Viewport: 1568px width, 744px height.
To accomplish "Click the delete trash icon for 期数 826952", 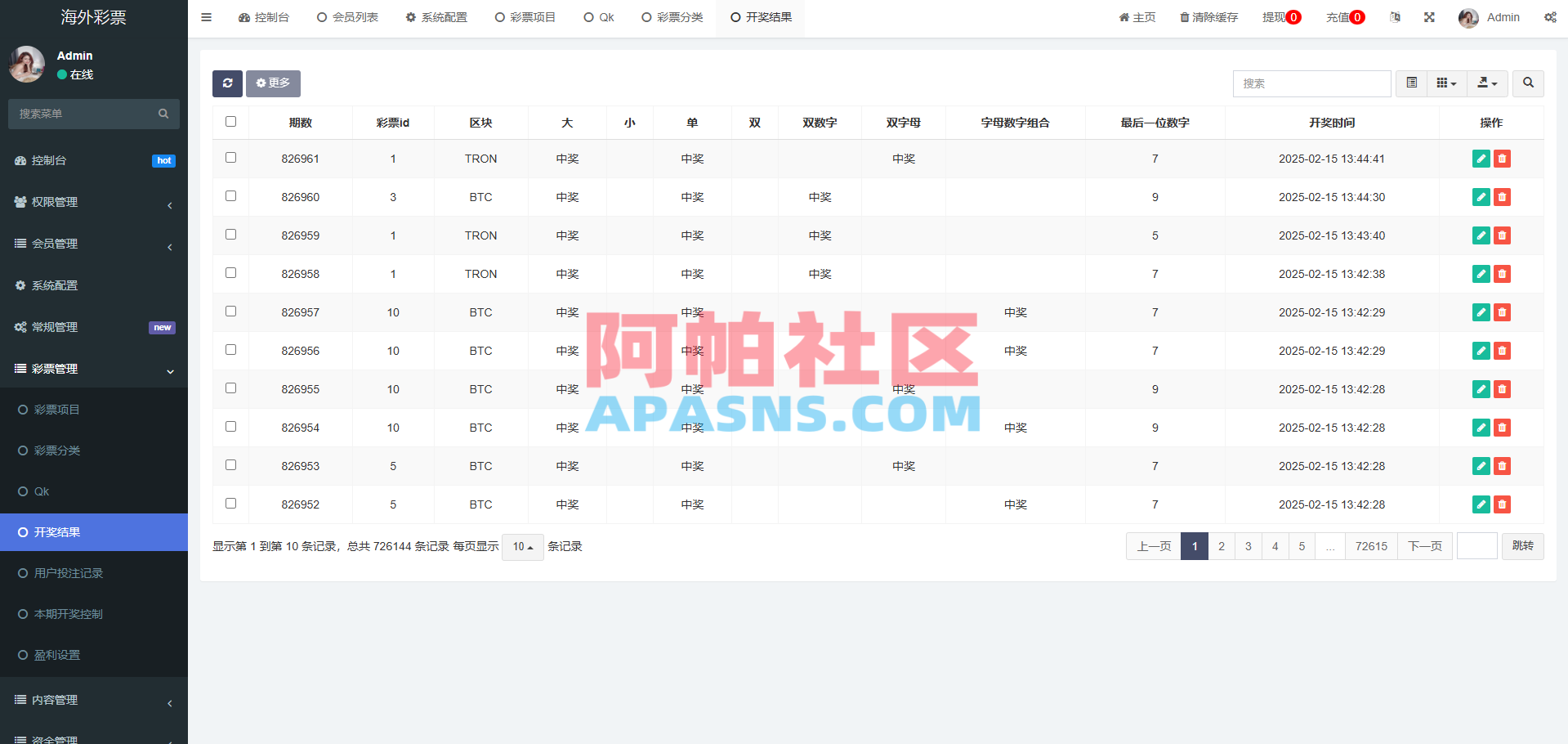I will point(1502,504).
